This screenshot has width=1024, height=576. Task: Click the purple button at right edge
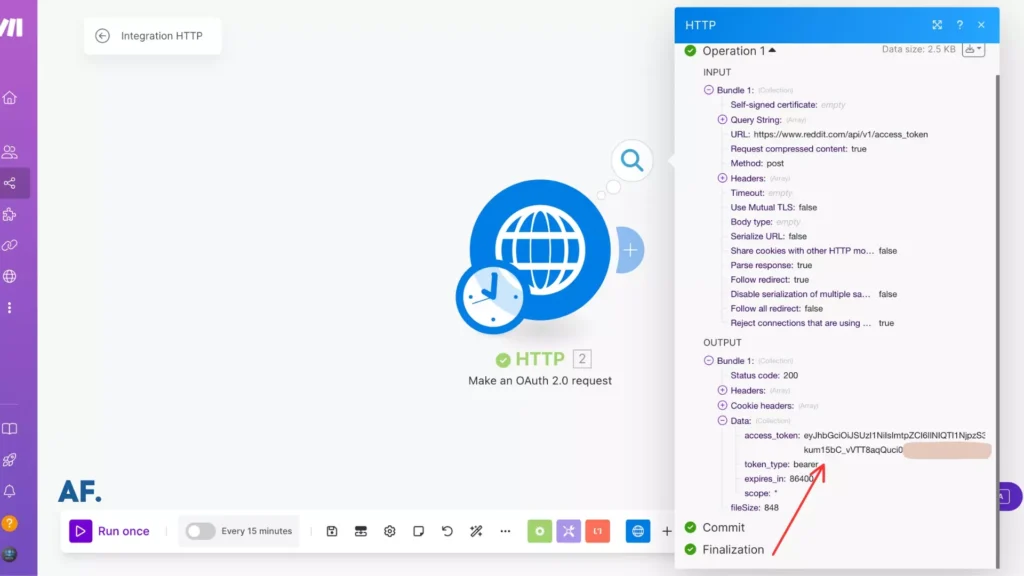(1010, 497)
